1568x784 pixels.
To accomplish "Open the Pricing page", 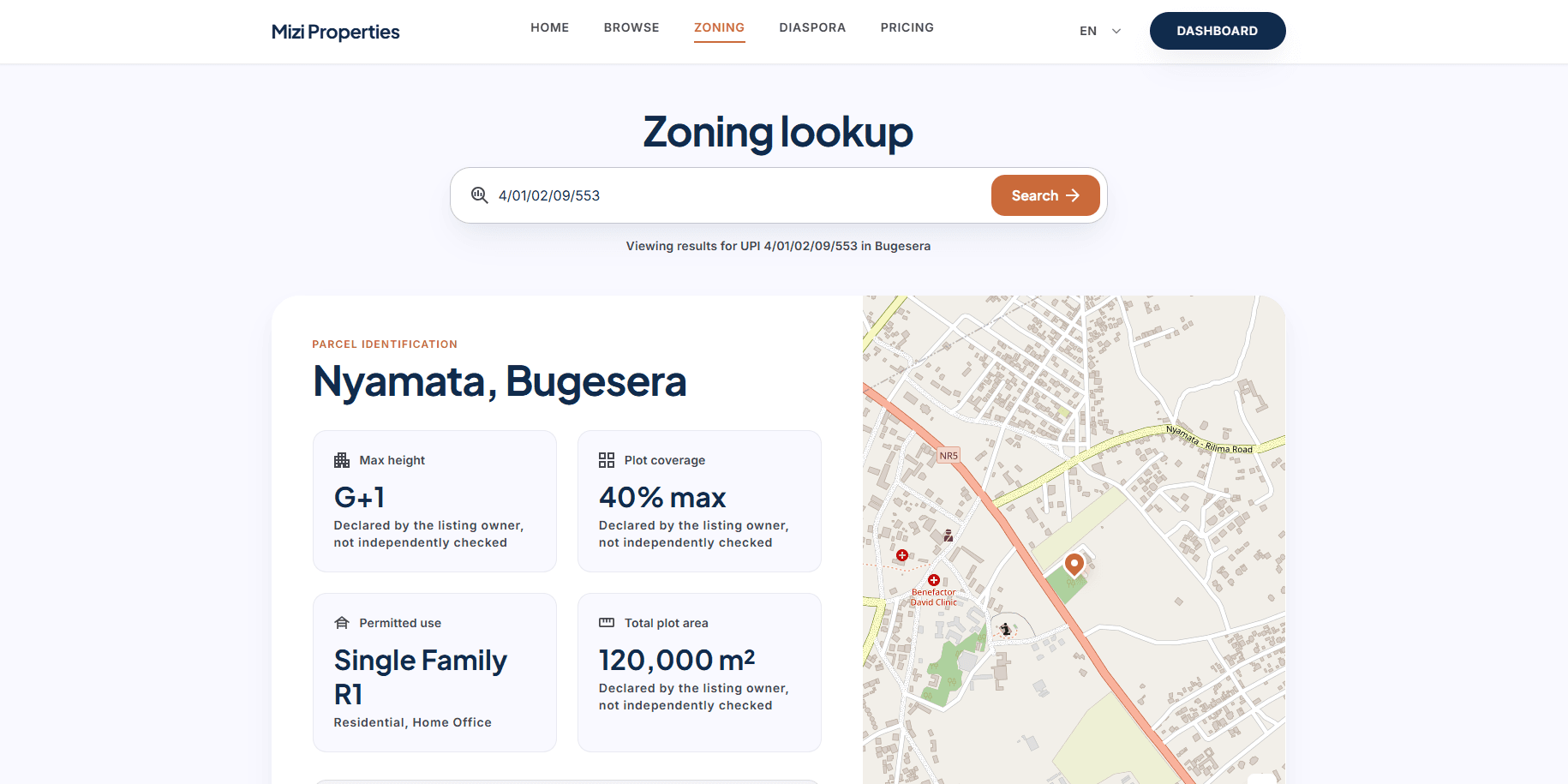I will 907,27.
